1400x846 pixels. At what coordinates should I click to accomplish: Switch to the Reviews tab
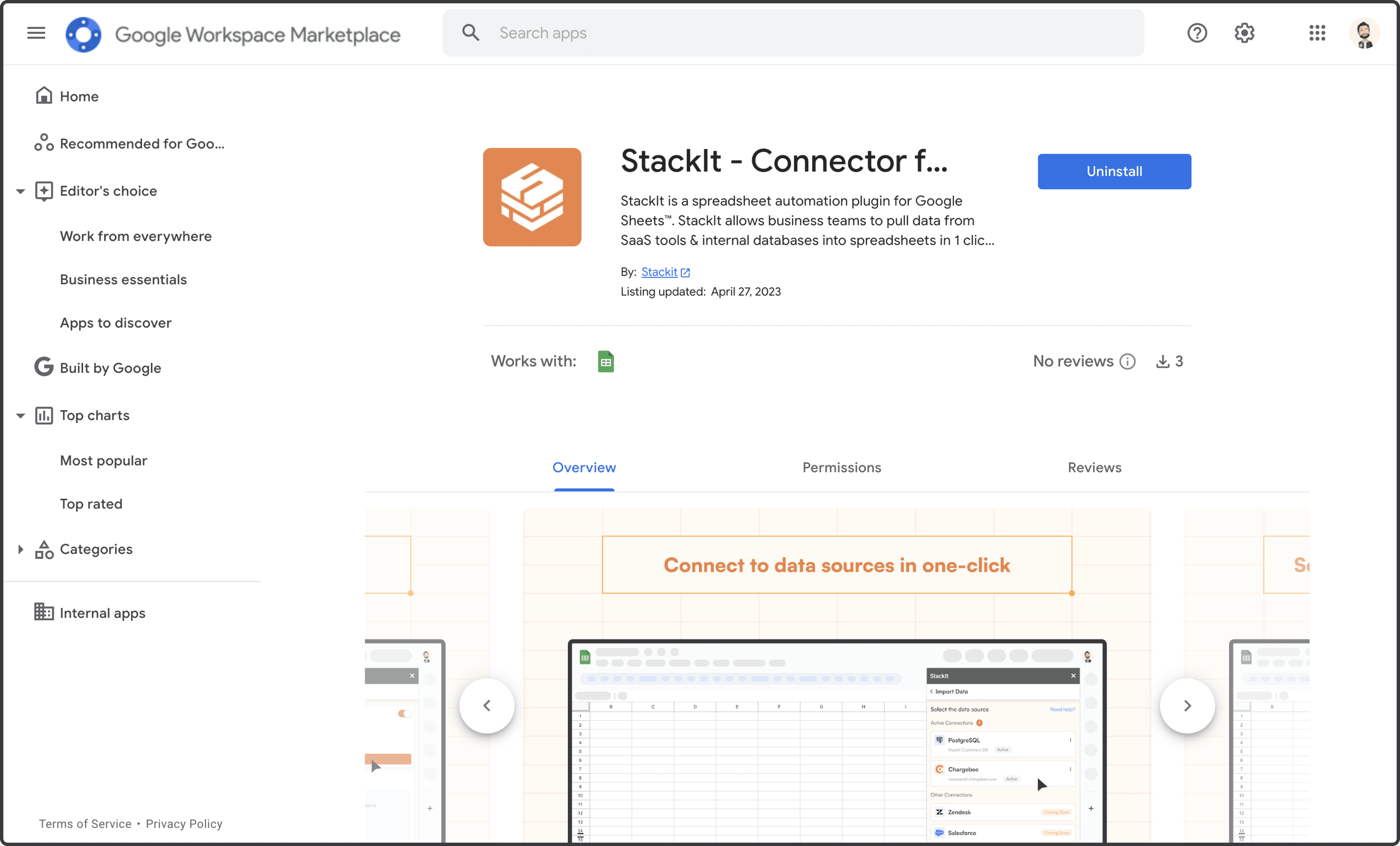(x=1094, y=468)
